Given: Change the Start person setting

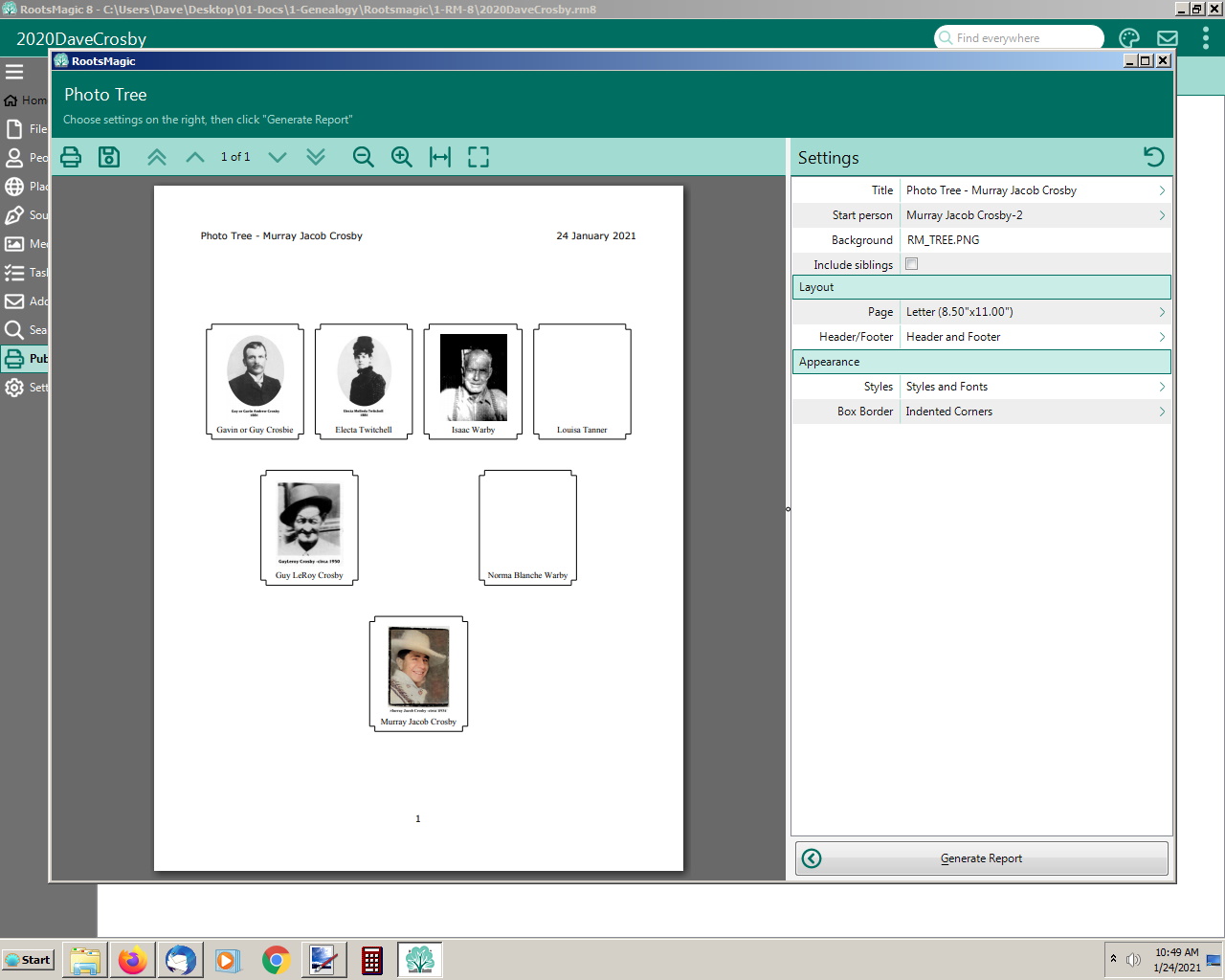Looking at the screenshot, I should tap(981, 215).
